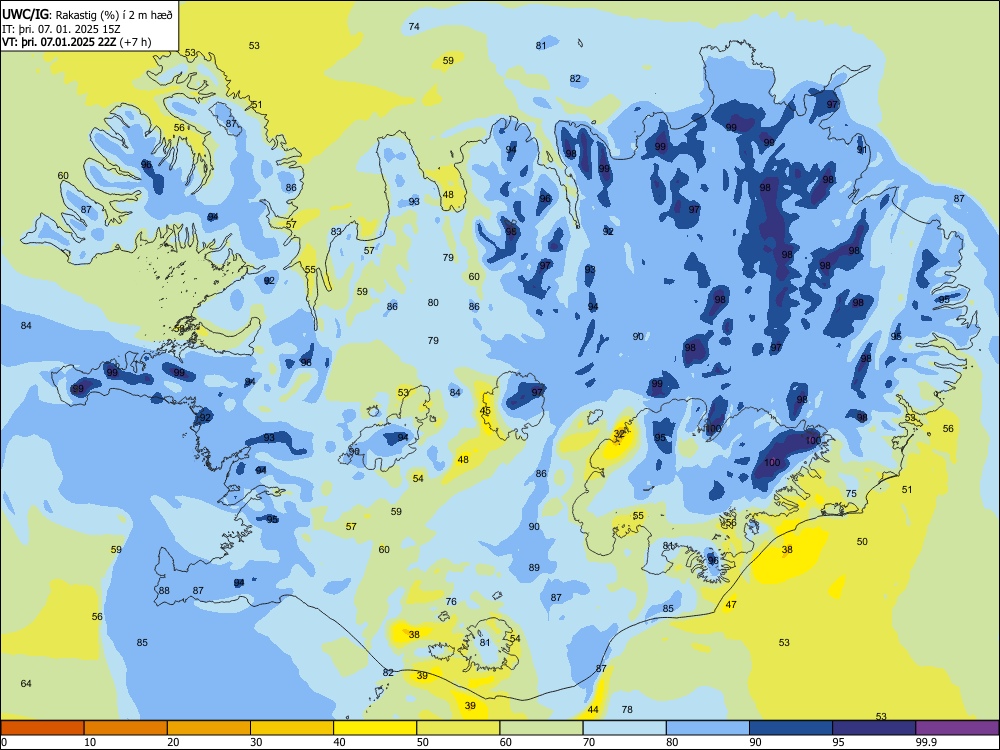Click the 'VT: þri. 07.01.2025 22Z (+7 h)' line

click(77, 42)
